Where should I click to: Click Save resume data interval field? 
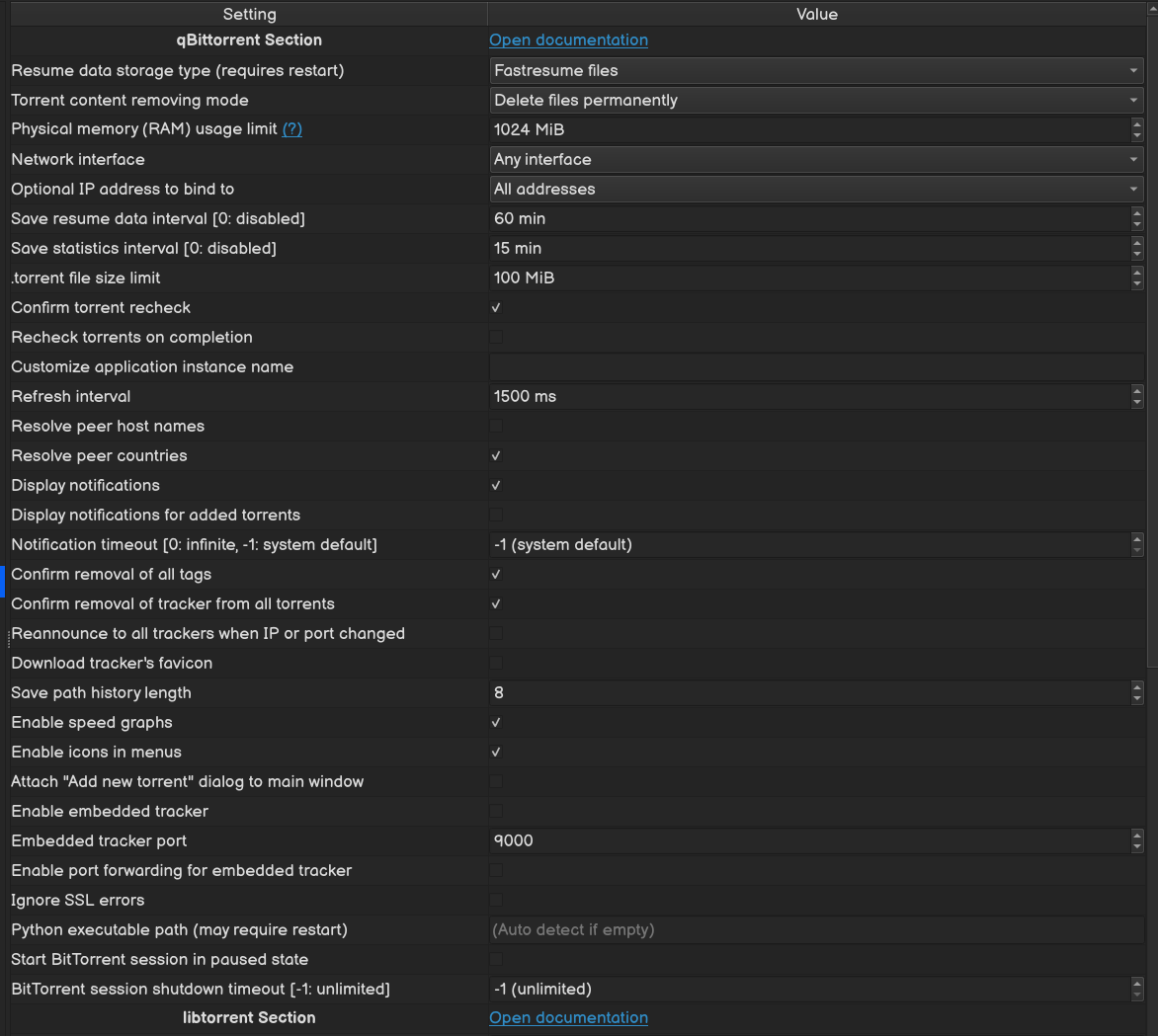pyautogui.click(x=810, y=218)
